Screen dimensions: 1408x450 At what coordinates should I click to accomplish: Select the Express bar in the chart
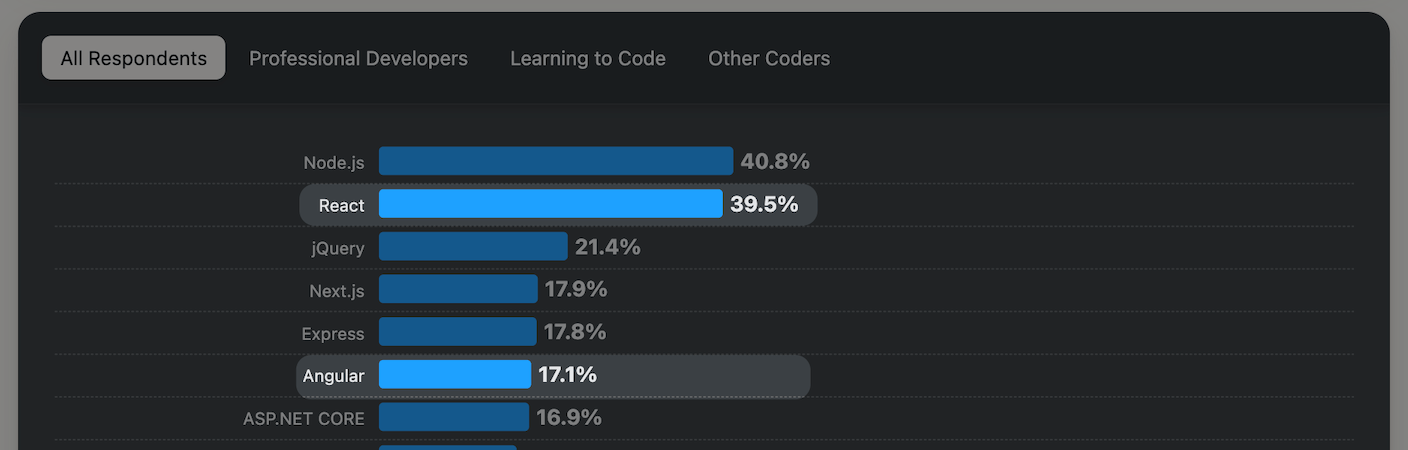(457, 332)
